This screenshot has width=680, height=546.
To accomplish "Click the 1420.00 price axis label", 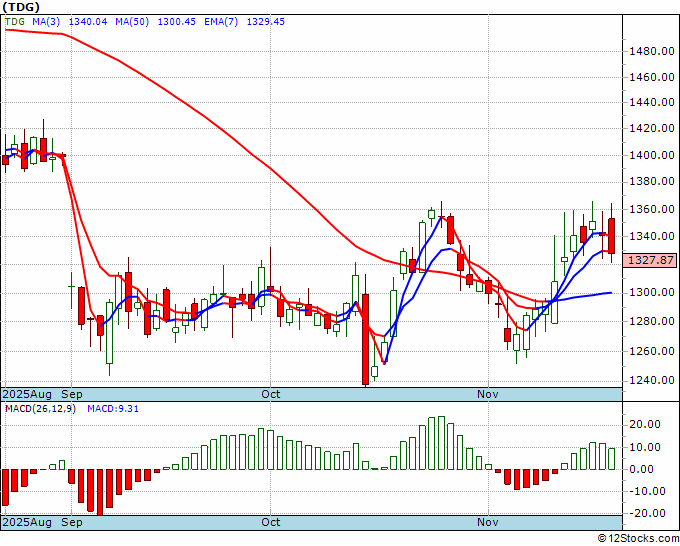I will 652,128.
